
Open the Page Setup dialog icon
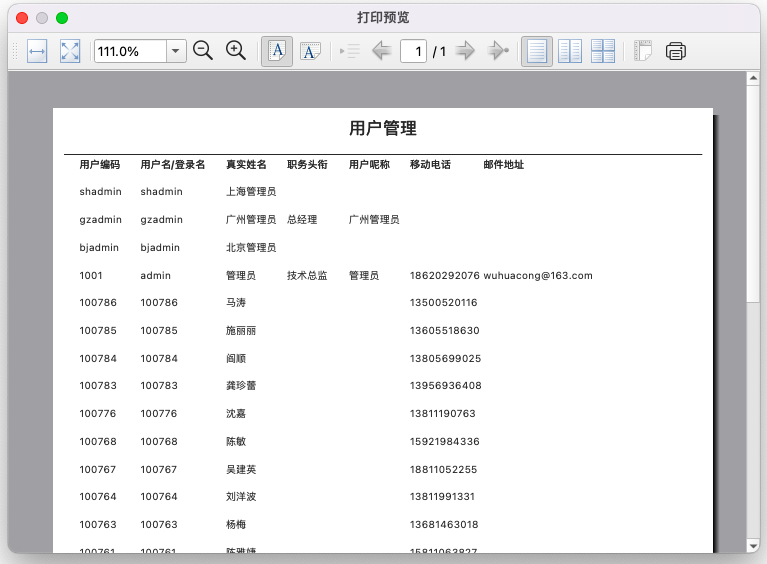pyautogui.click(x=643, y=51)
